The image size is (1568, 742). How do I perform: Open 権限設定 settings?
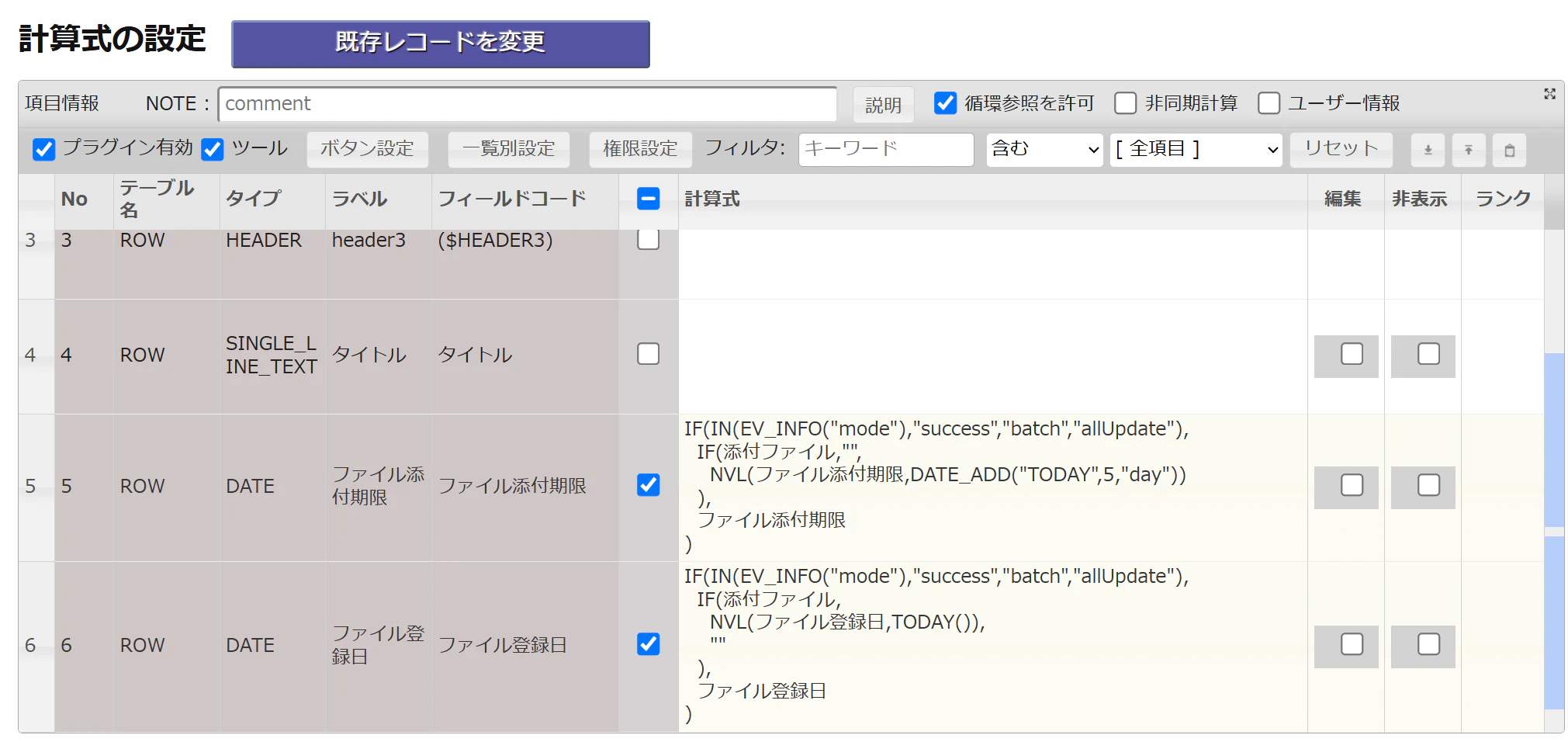pos(640,149)
